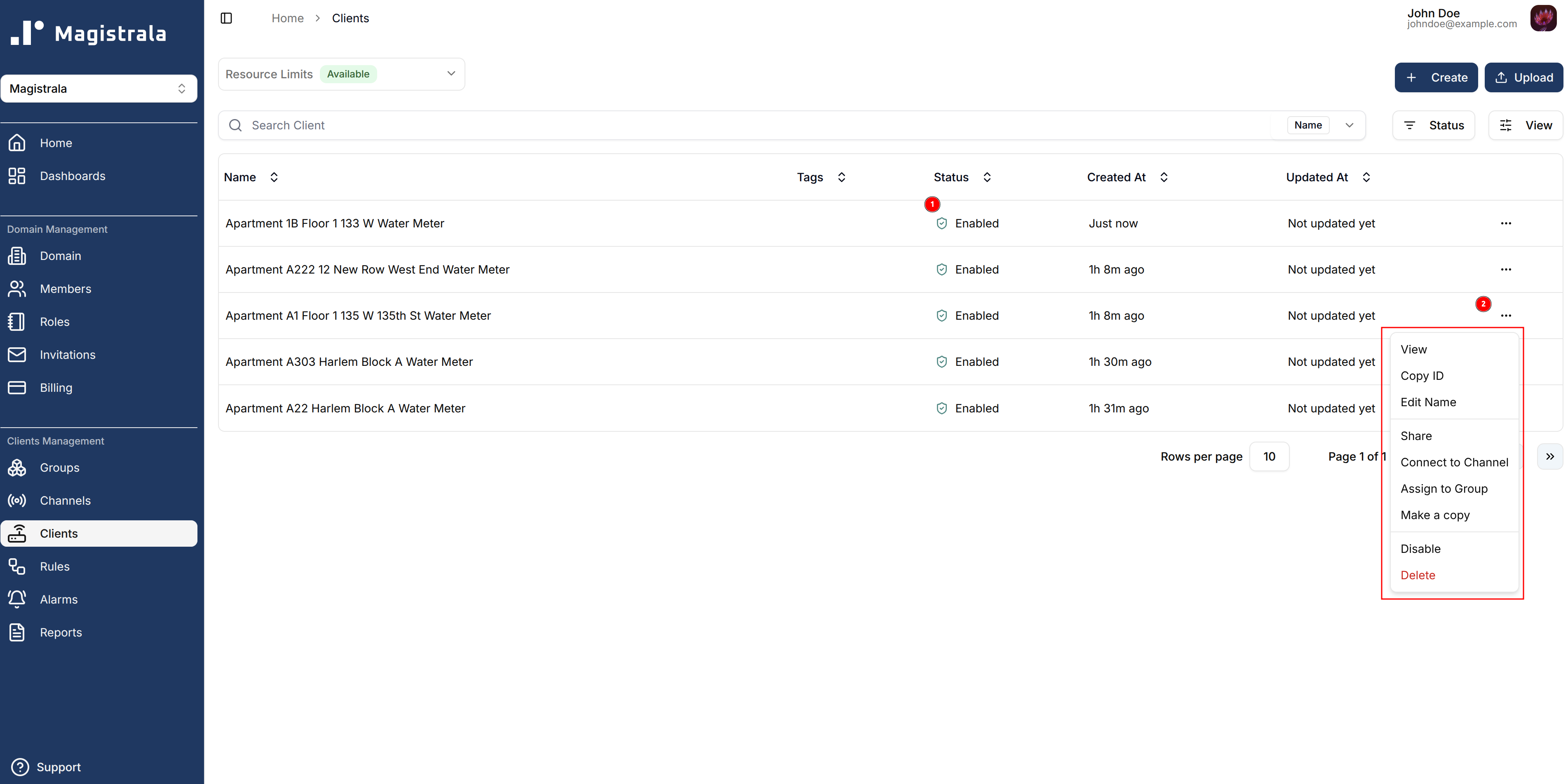Change the Rows per page value

pyautogui.click(x=1269, y=456)
